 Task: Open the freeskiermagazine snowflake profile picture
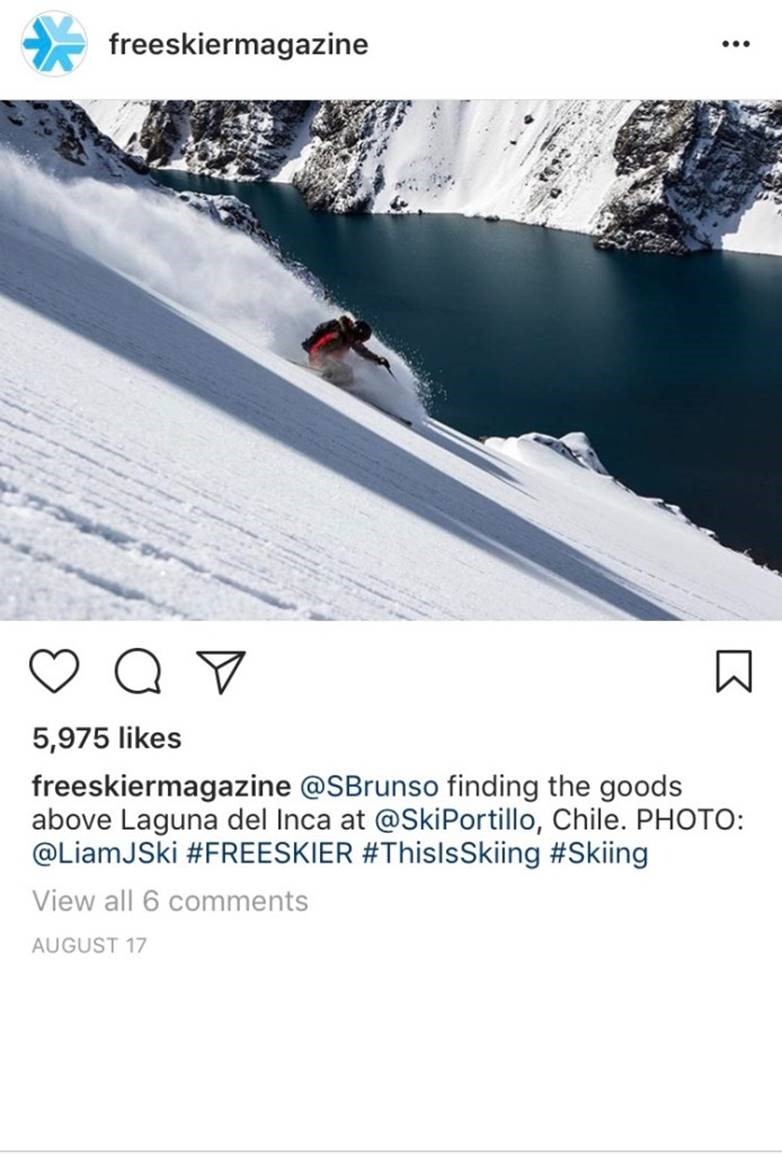click(54, 43)
